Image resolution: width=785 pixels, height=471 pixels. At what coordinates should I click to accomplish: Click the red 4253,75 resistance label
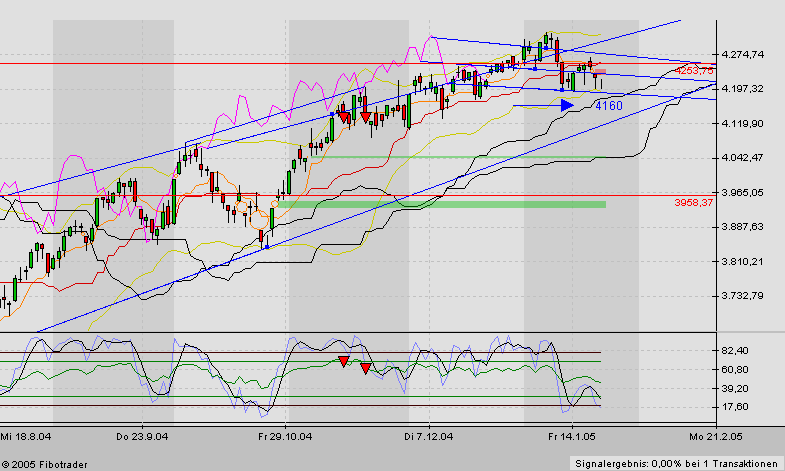[693, 71]
